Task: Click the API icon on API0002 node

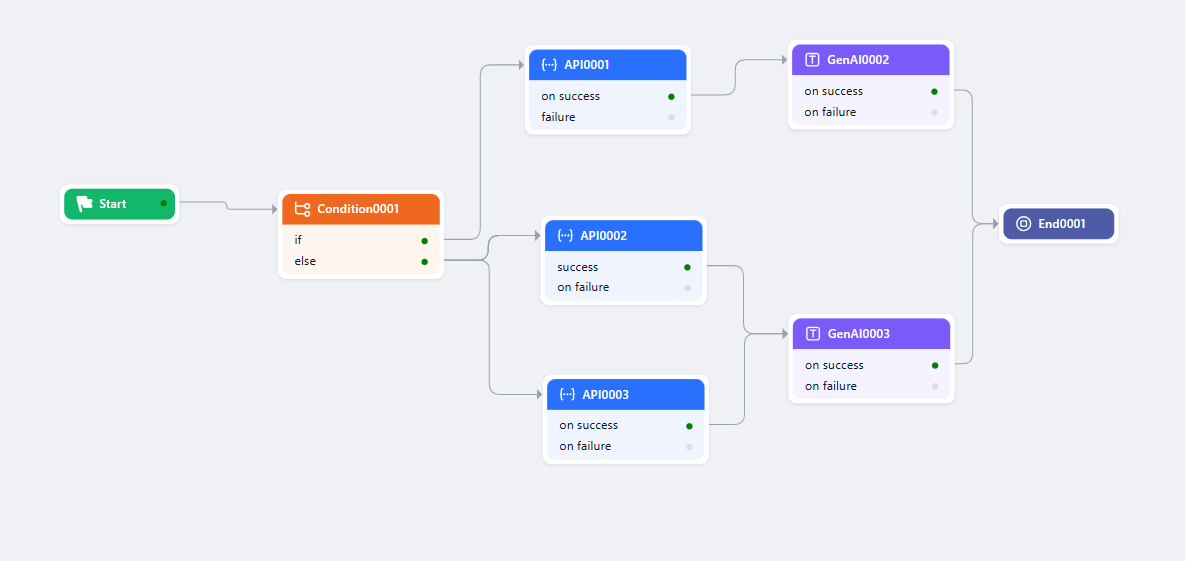Action: point(565,236)
